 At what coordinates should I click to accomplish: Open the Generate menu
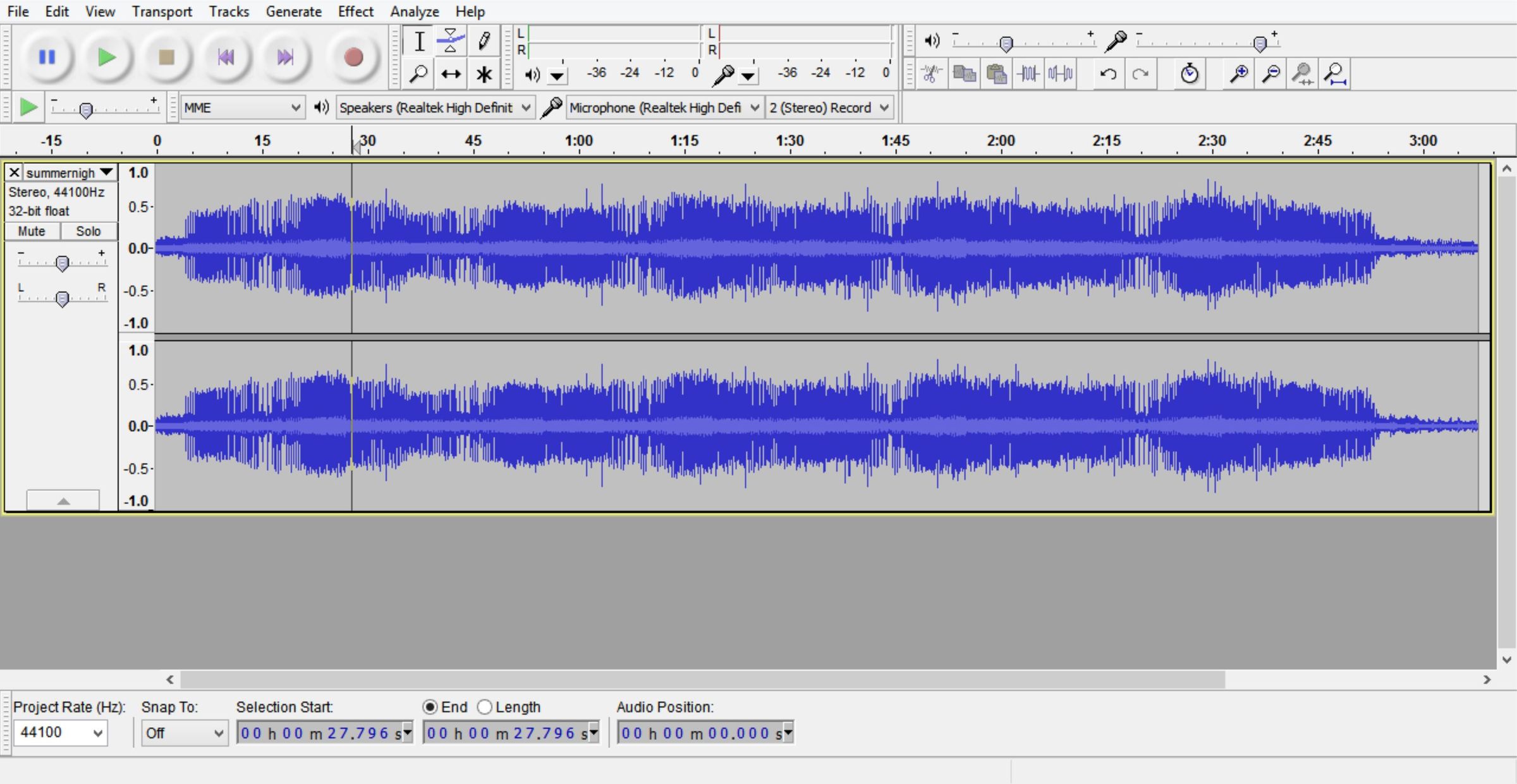(293, 11)
